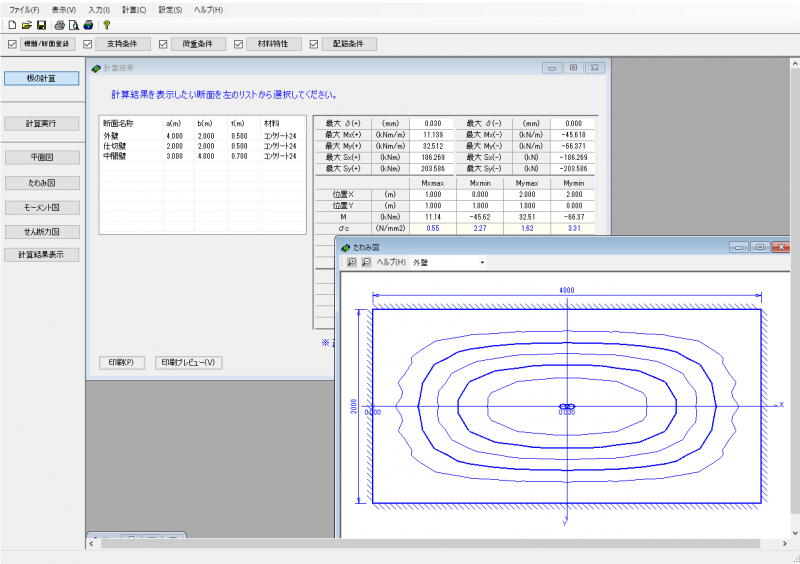The width and height of the screenshot is (800, 564).
Task: Click the Save floppy disk icon
Action: click(x=41, y=24)
